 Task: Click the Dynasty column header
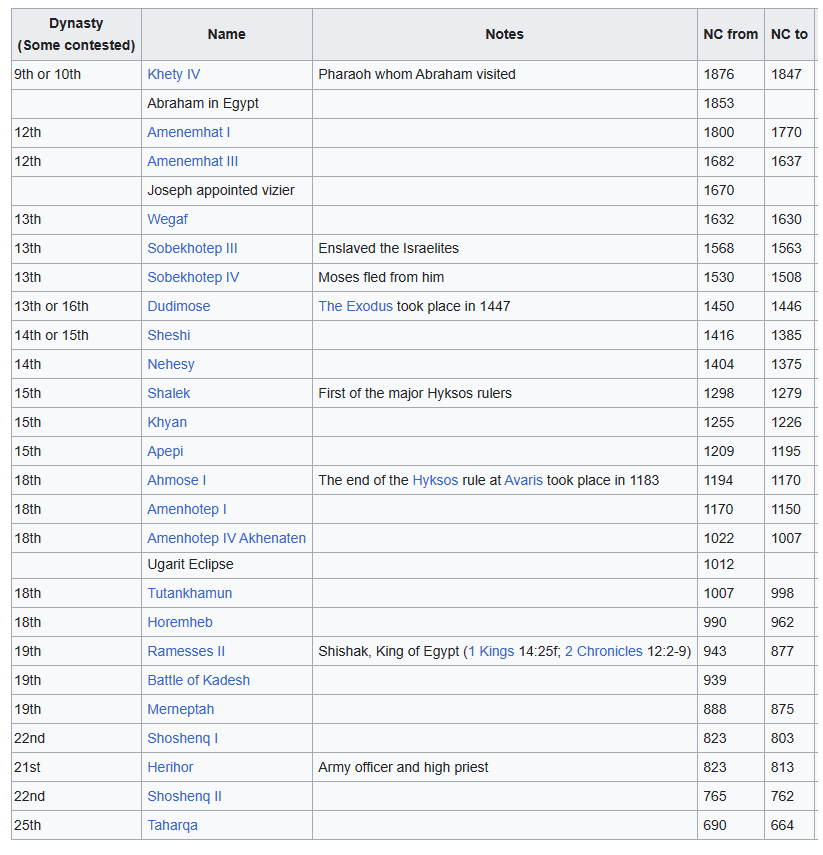tap(76, 34)
